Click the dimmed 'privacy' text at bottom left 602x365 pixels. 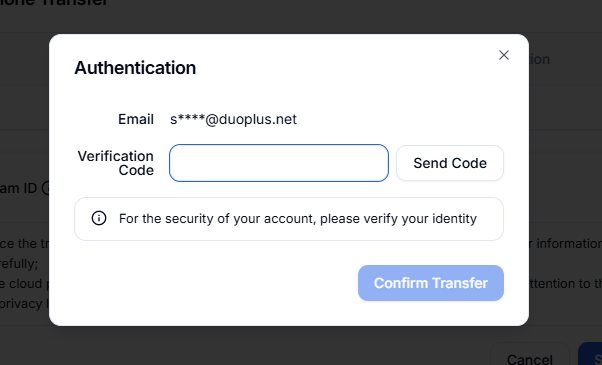click(x=21, y=304)
